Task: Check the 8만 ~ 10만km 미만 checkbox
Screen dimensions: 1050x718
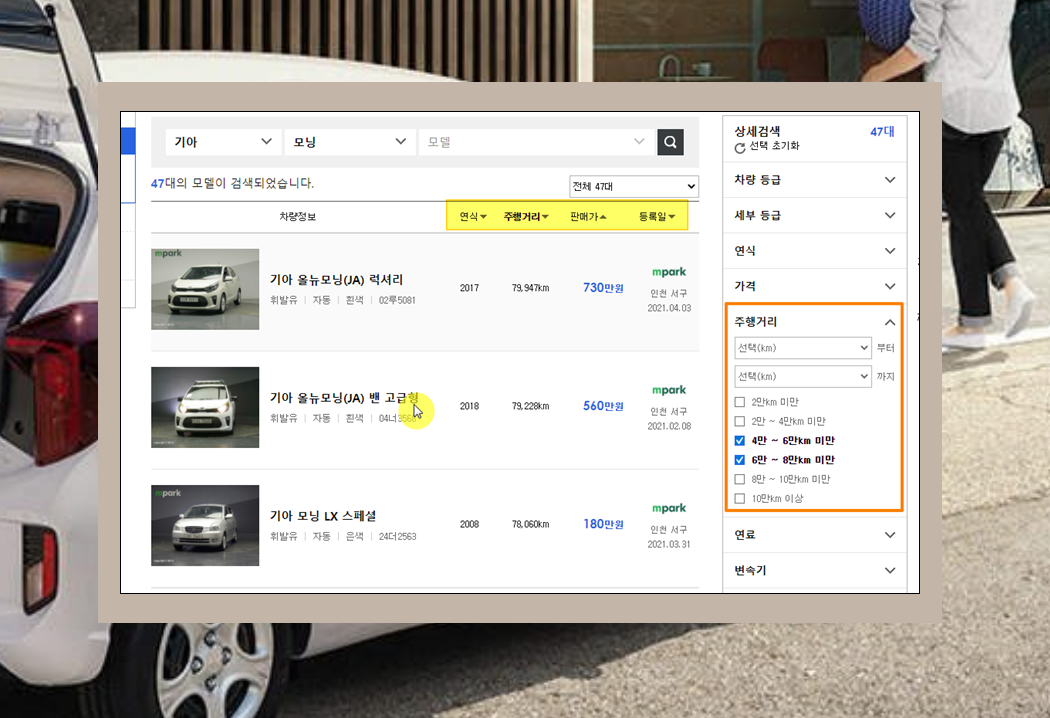Action: point(739,479)
